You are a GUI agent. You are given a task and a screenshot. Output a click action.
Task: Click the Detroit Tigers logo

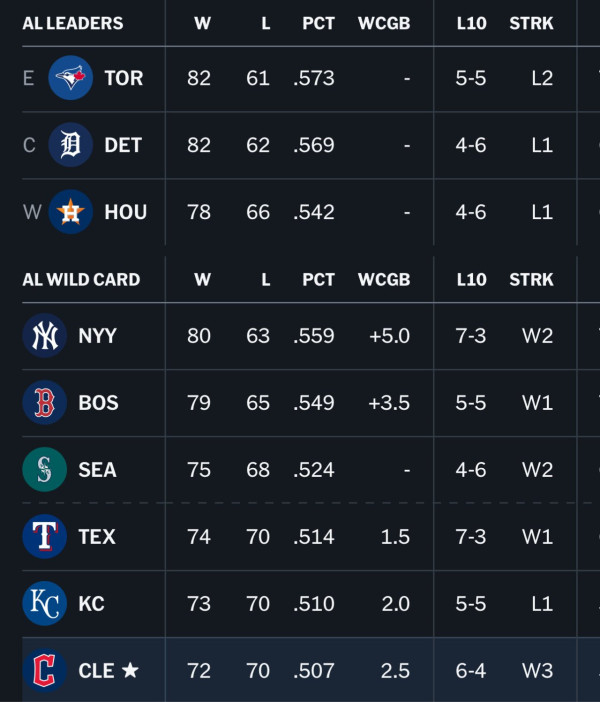pos(71,145)
